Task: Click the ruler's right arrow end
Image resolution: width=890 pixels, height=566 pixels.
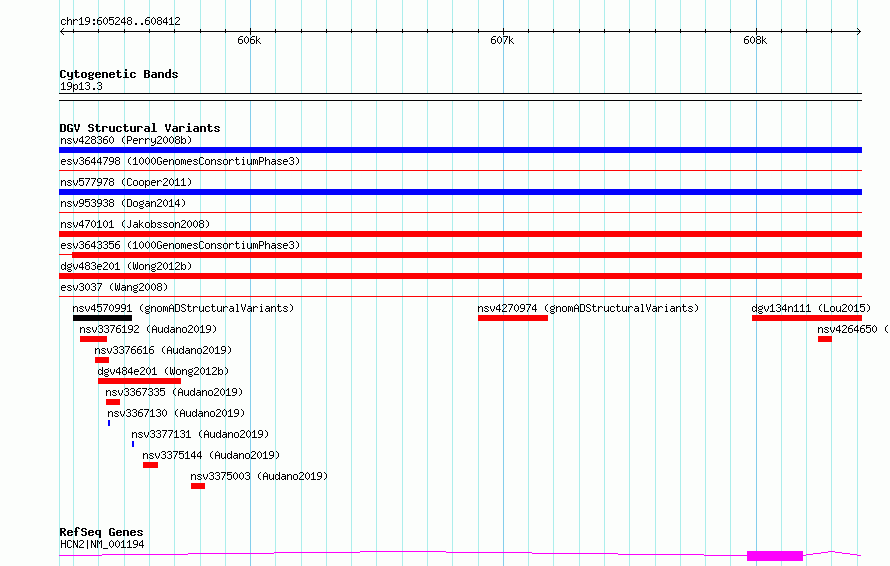Action: point(859,31)
